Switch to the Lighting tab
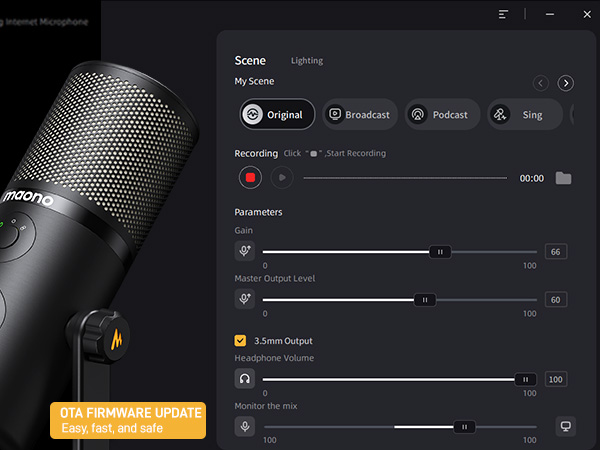This screenshot has width=600, height=450. [307, 61]
